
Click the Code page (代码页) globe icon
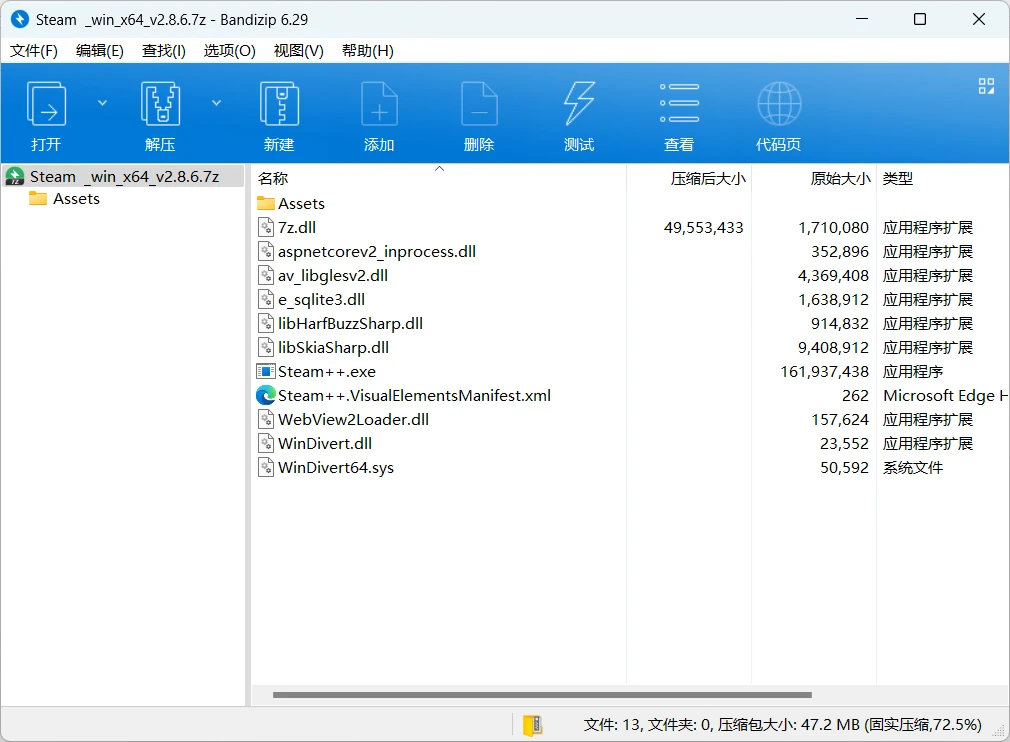click(779, 104)
